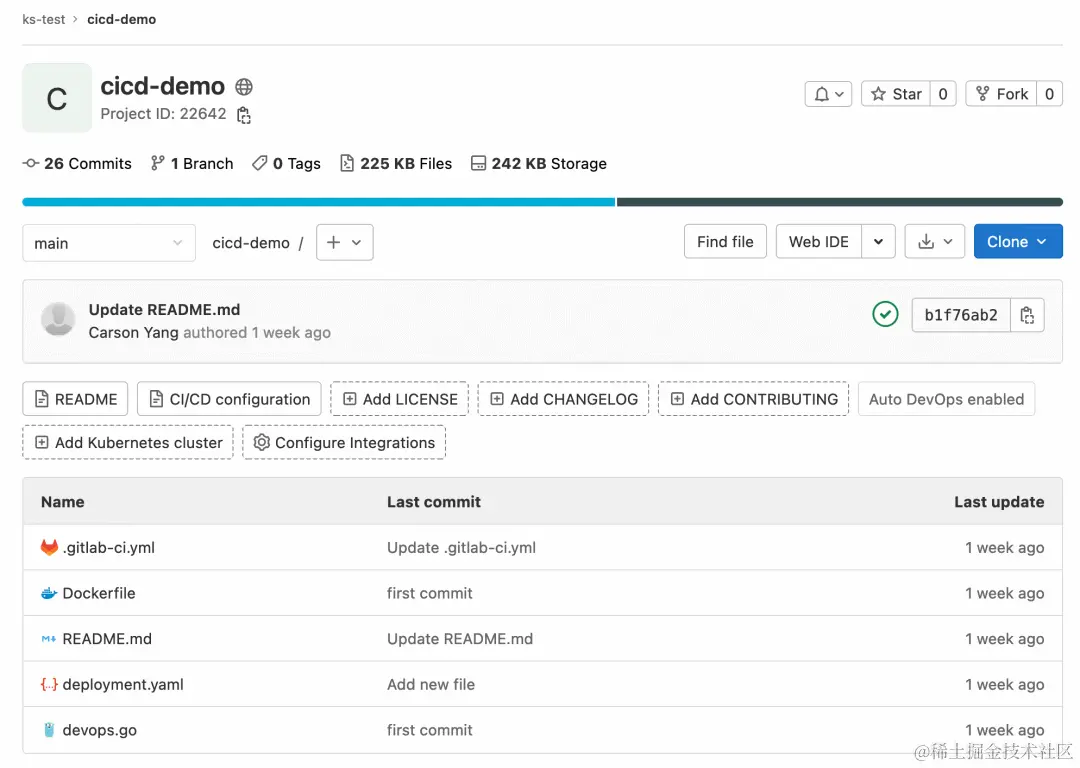This screenshot has width=1080, height=768.
Task: Click the blue language bar segment
Action: pos(318,202)
